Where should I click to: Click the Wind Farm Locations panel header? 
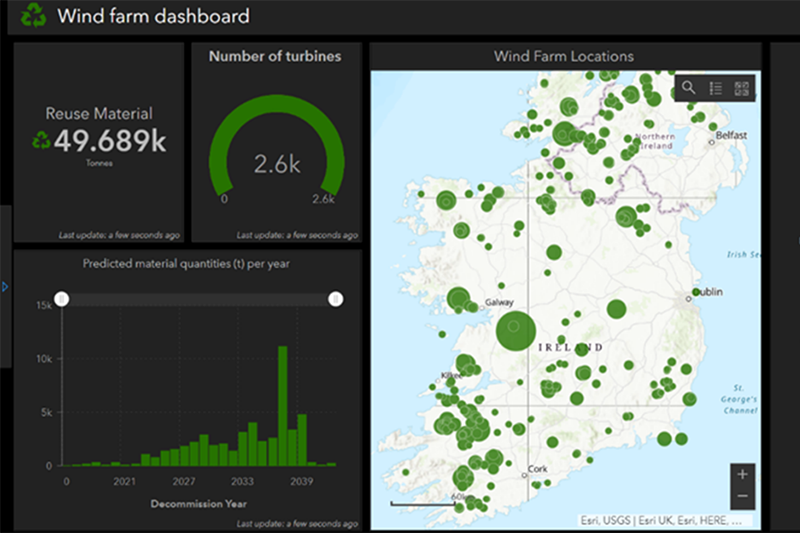564,56
